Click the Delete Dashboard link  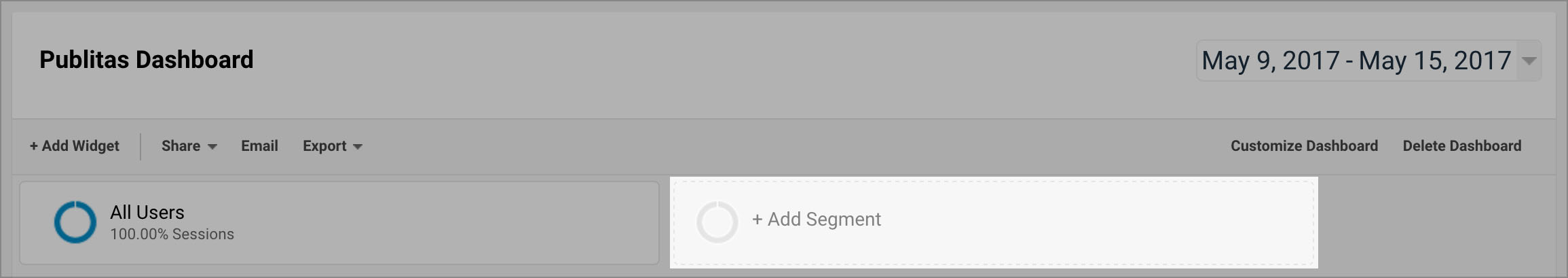(1461, 146)
